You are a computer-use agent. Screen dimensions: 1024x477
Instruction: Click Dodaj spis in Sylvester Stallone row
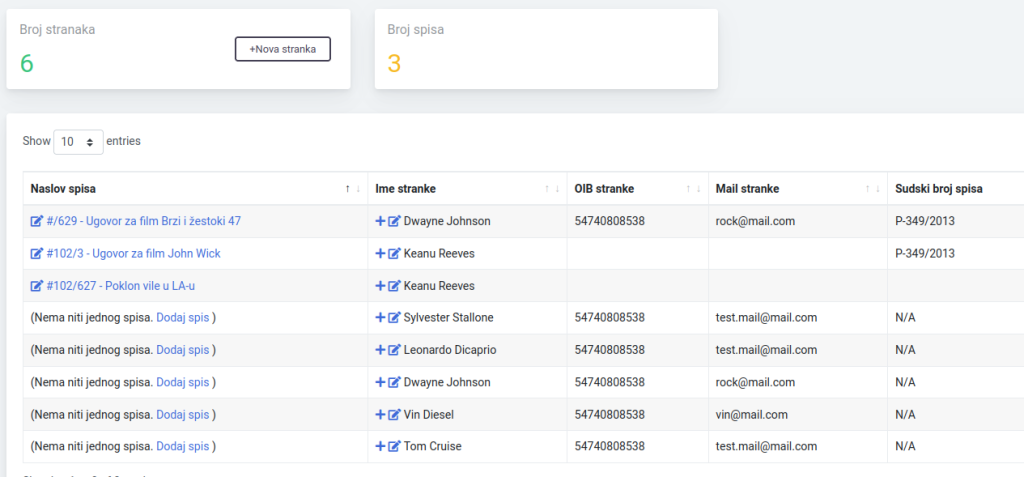coord(183,318)
